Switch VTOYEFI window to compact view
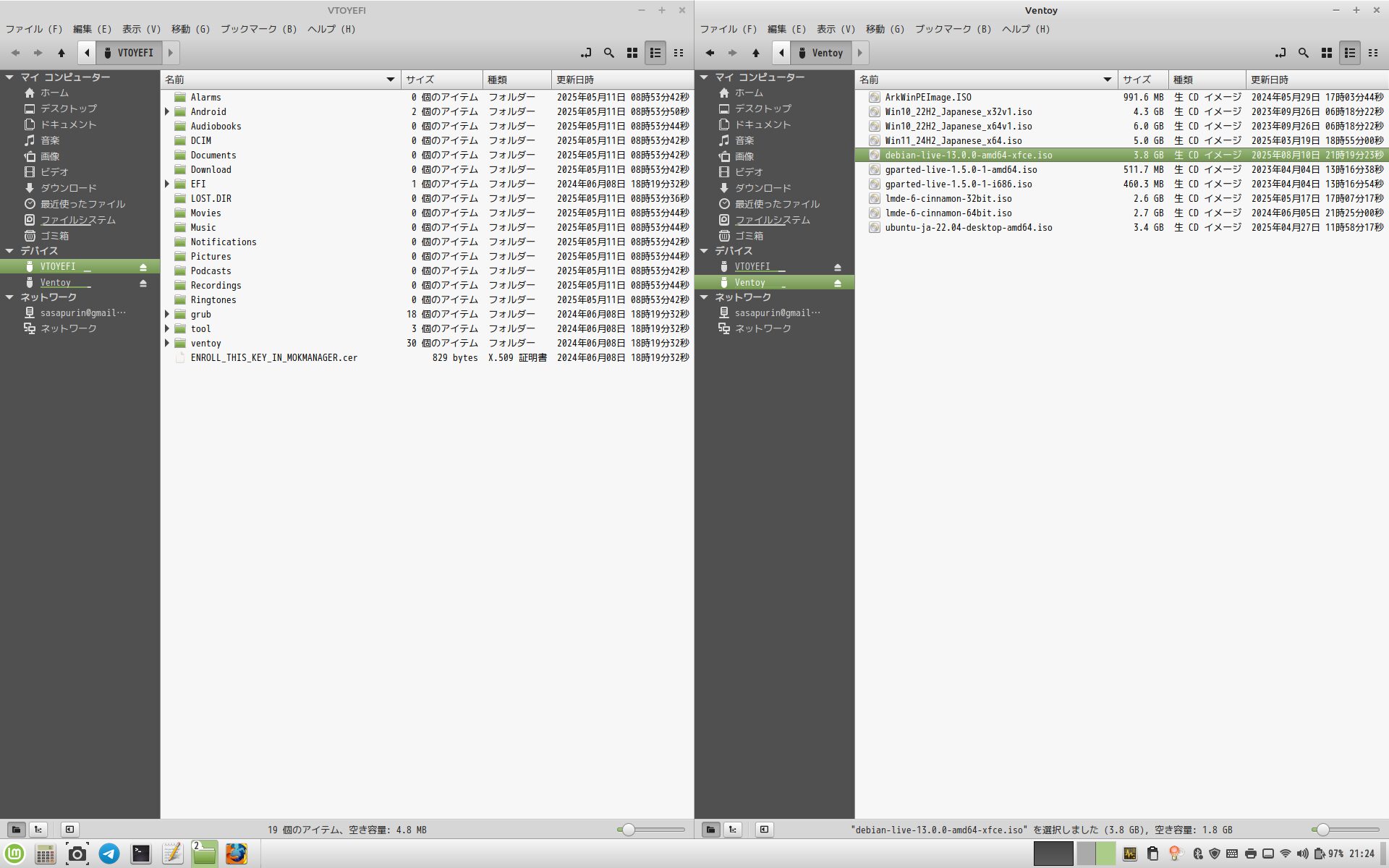 tap(679, 53)
